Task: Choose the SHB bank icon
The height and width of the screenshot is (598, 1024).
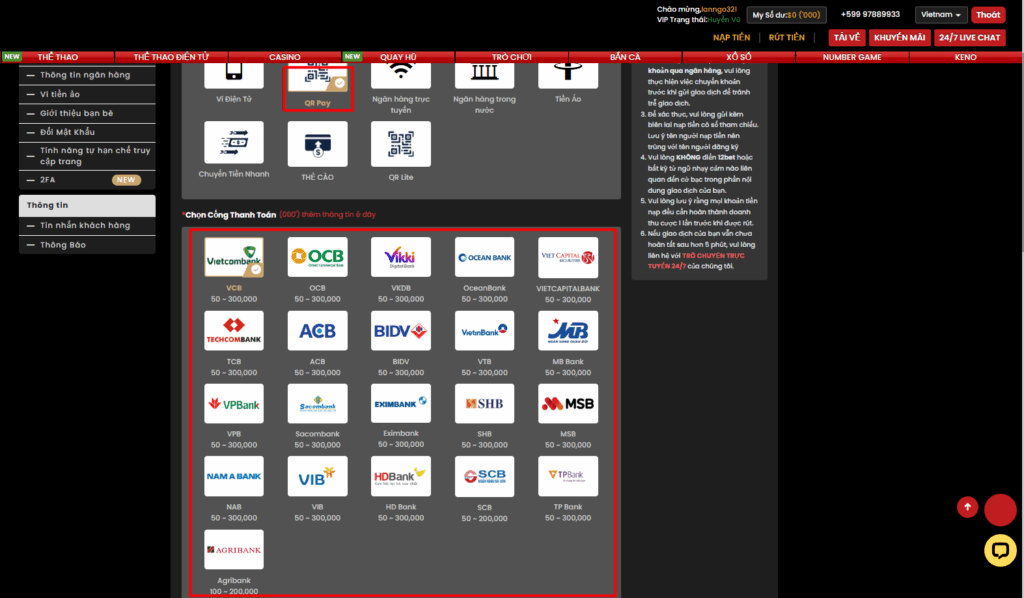Action: point(485,403)
